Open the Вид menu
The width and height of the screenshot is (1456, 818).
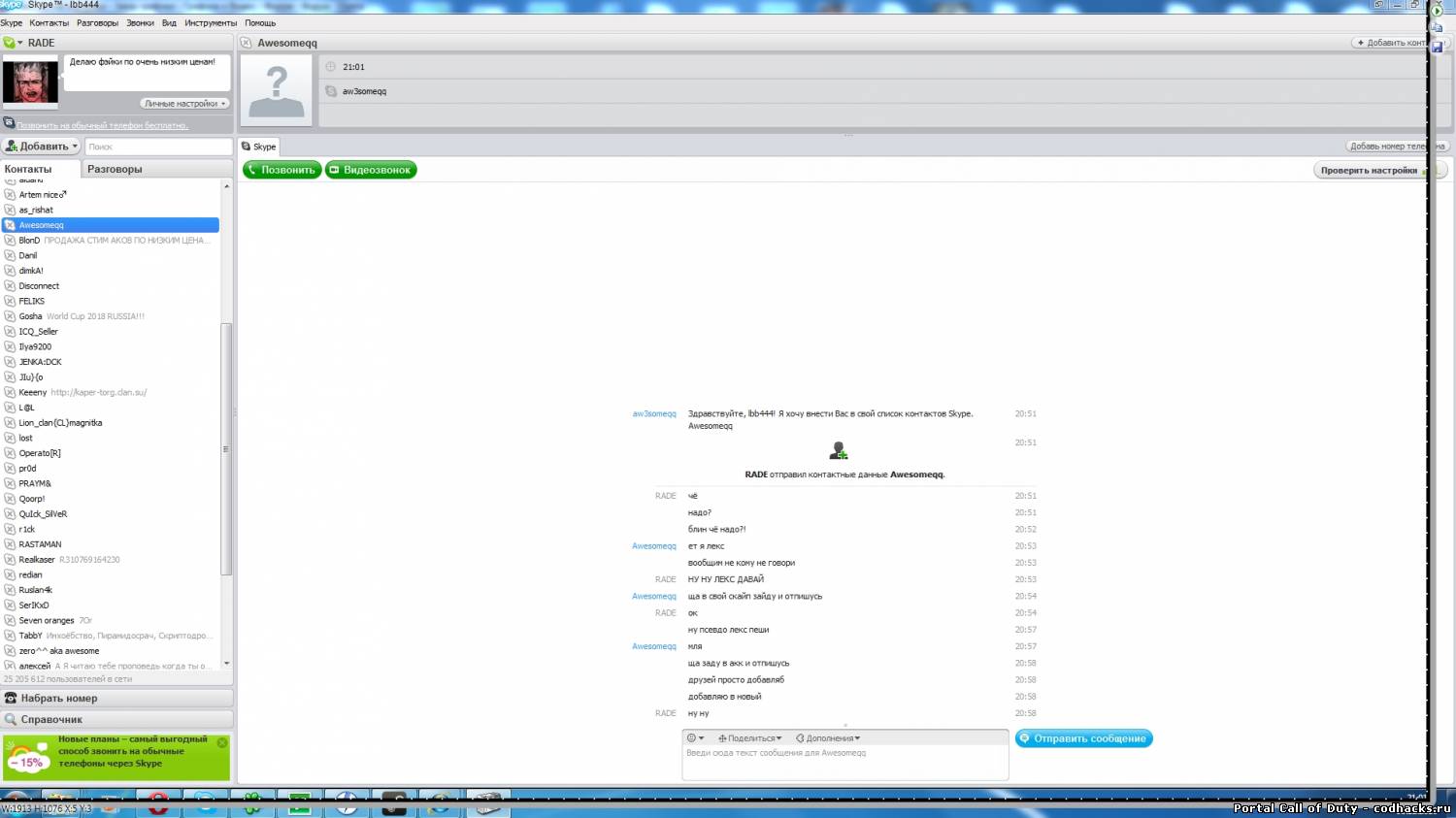point(169,22)
